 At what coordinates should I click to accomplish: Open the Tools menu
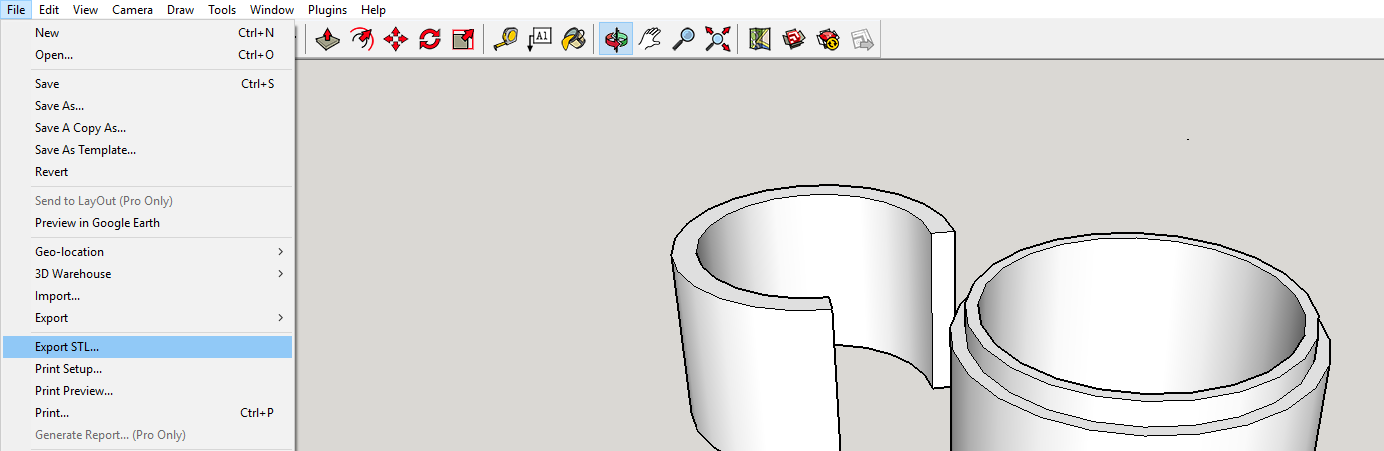coord(222,9)
